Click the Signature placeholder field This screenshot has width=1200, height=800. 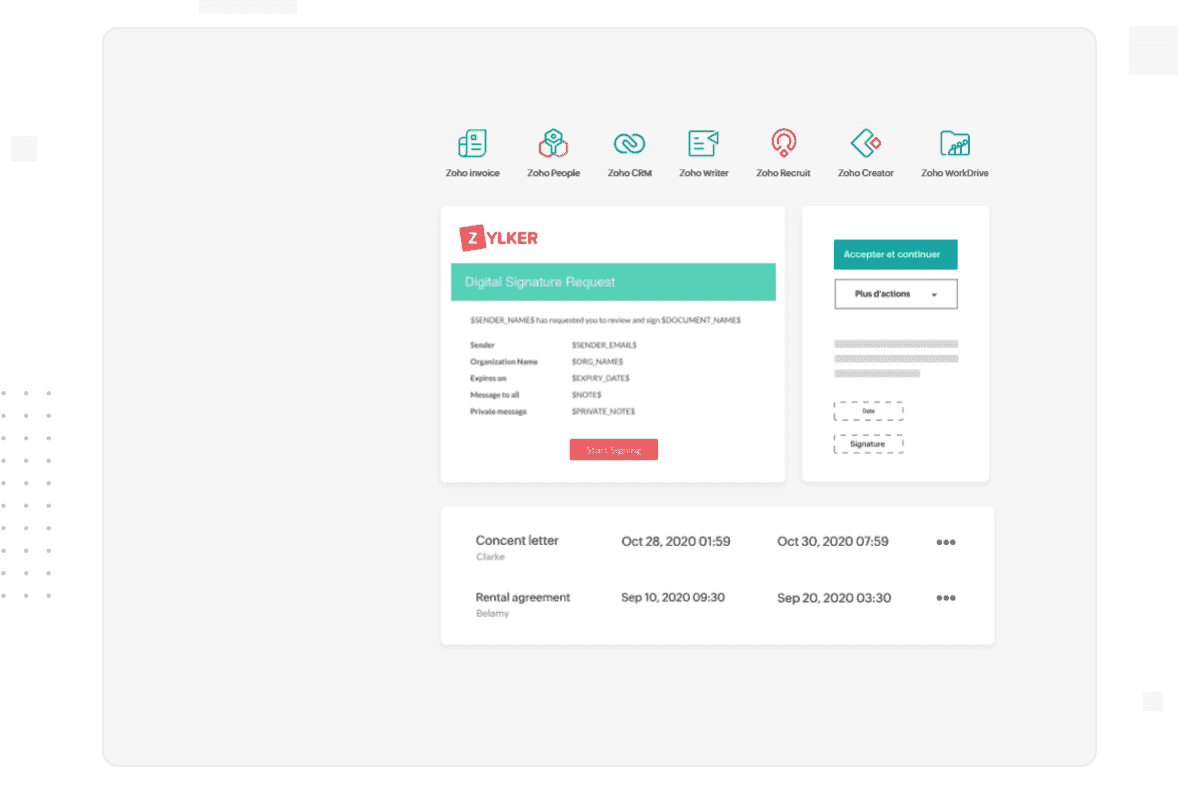[868, 444]
